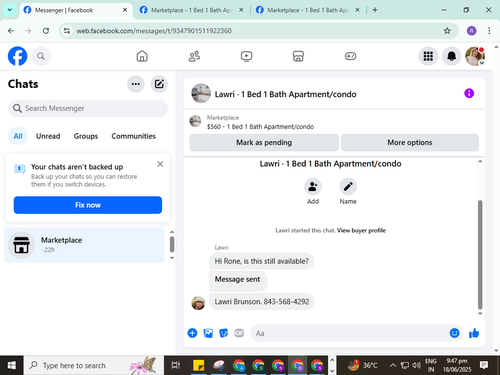Start a new message with compose icon
Image resolution: width=500 pixels, height=375 pixels.
(159, 84)
